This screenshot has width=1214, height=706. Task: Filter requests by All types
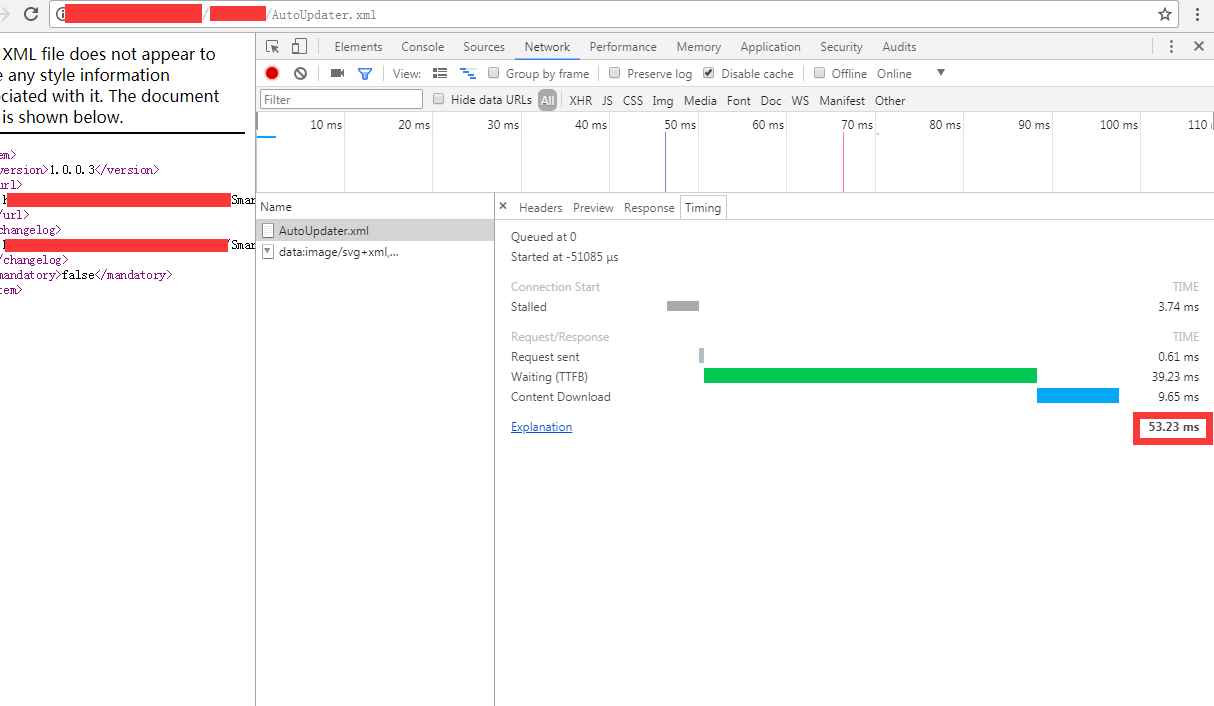[547, 100]
